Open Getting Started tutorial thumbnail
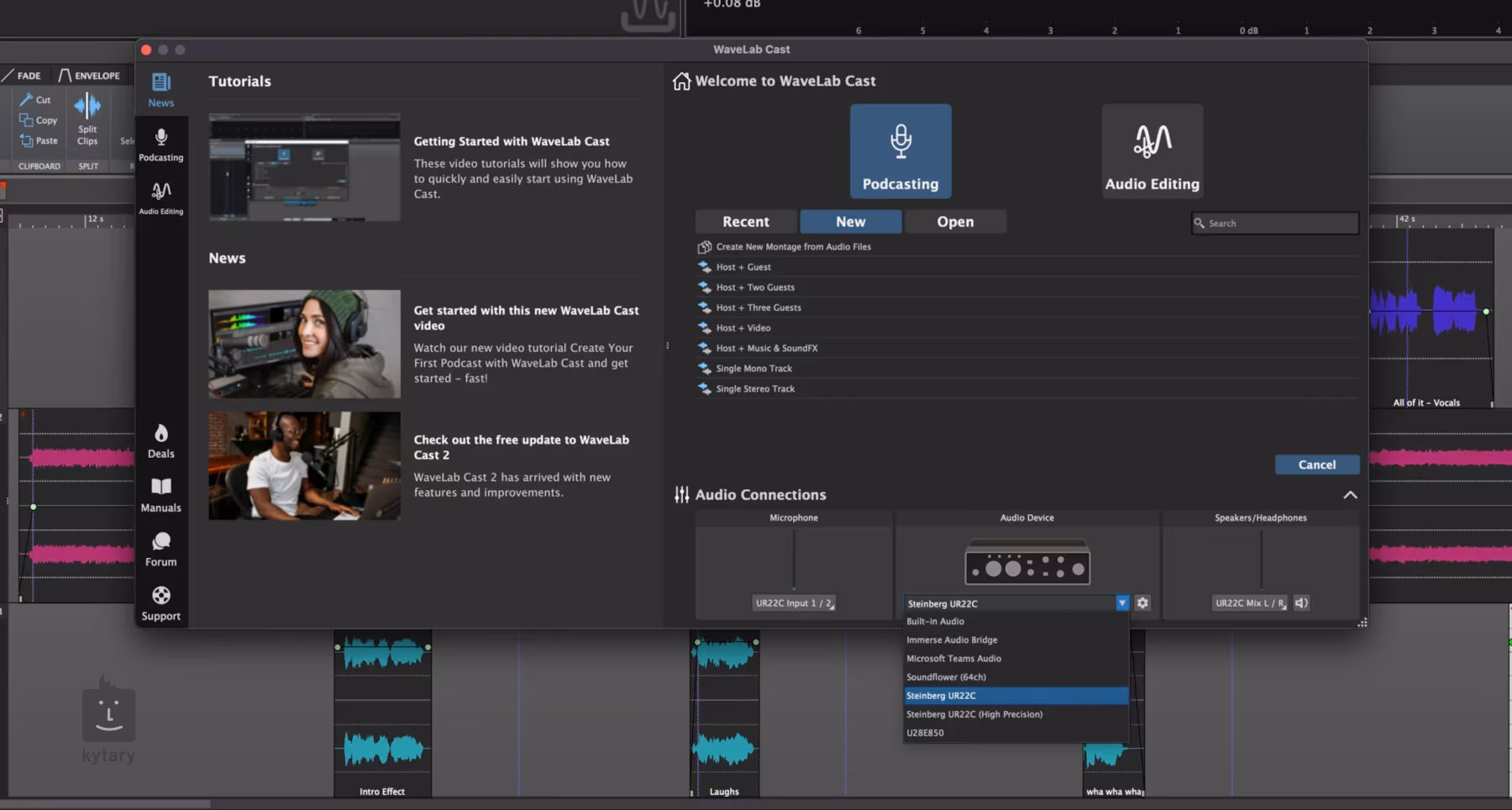Screen dimensions: 1512x810 click(x=304, y=167)
